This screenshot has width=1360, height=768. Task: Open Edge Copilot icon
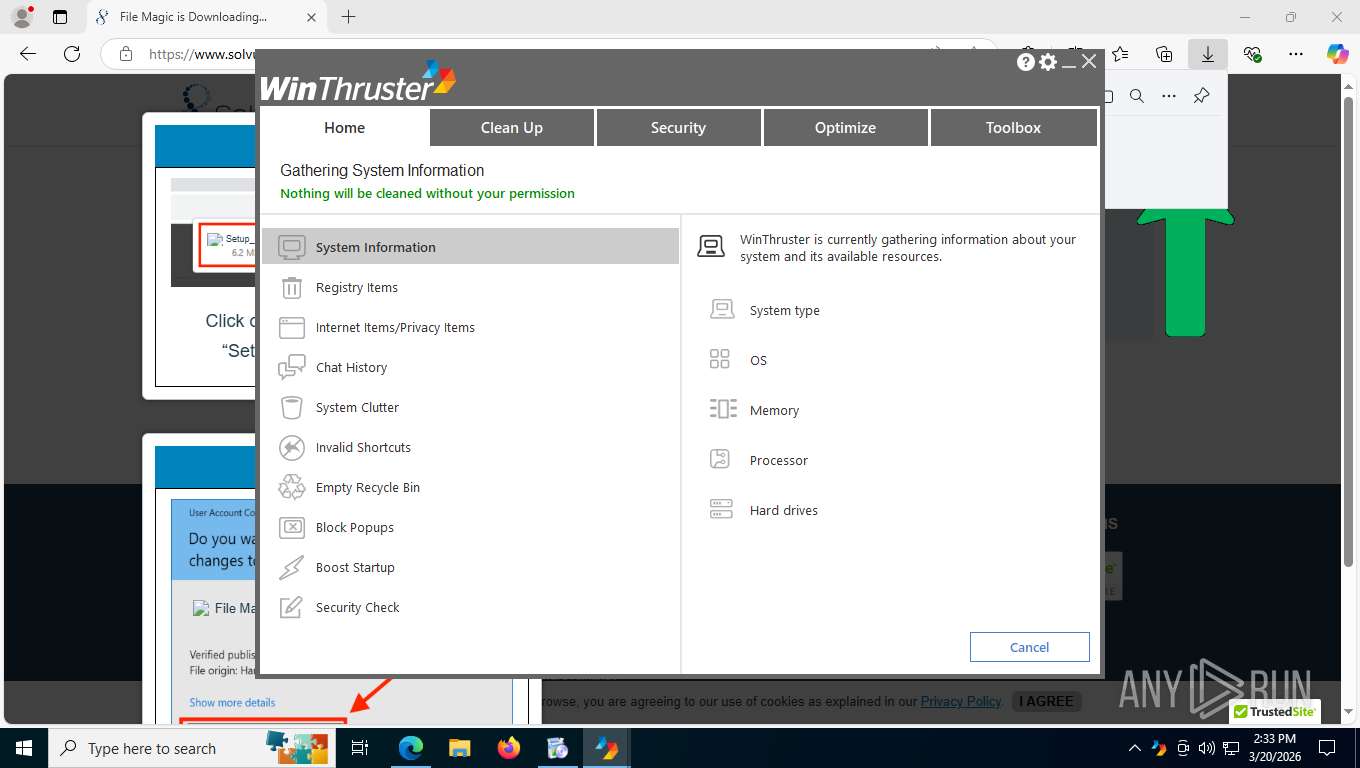tap(1337, 54)
